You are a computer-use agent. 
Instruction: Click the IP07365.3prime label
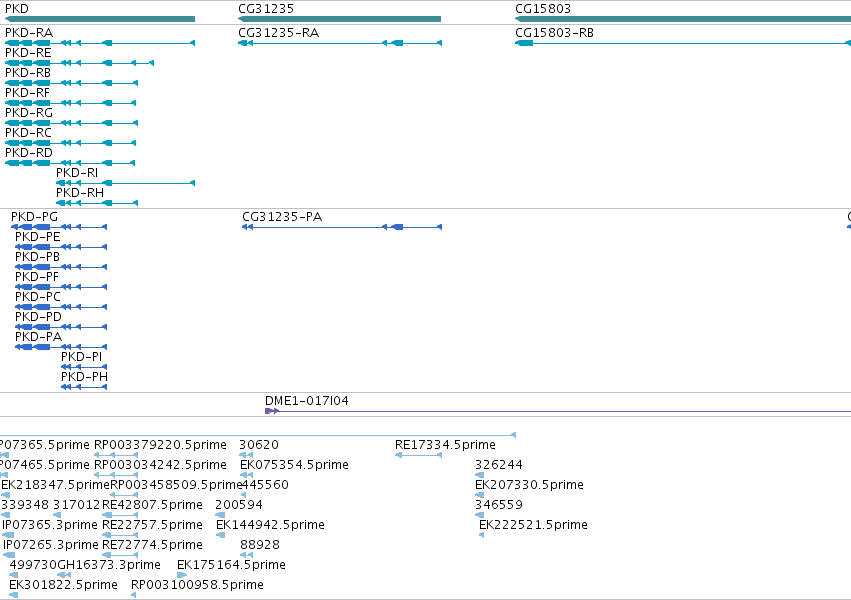coord(50,525)
